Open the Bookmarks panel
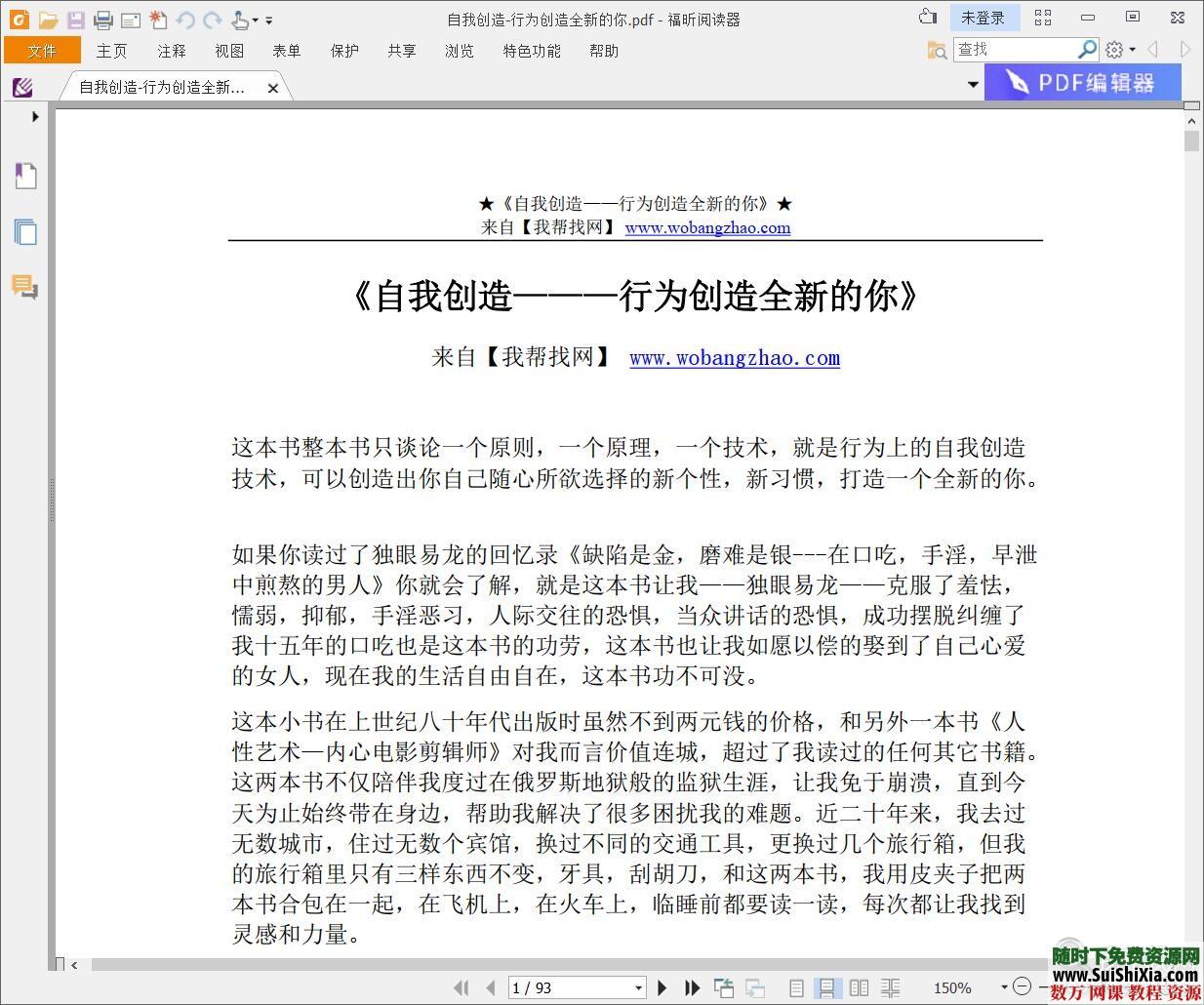The height and width of the screenshot is (1005, 1204). (25, 176)
